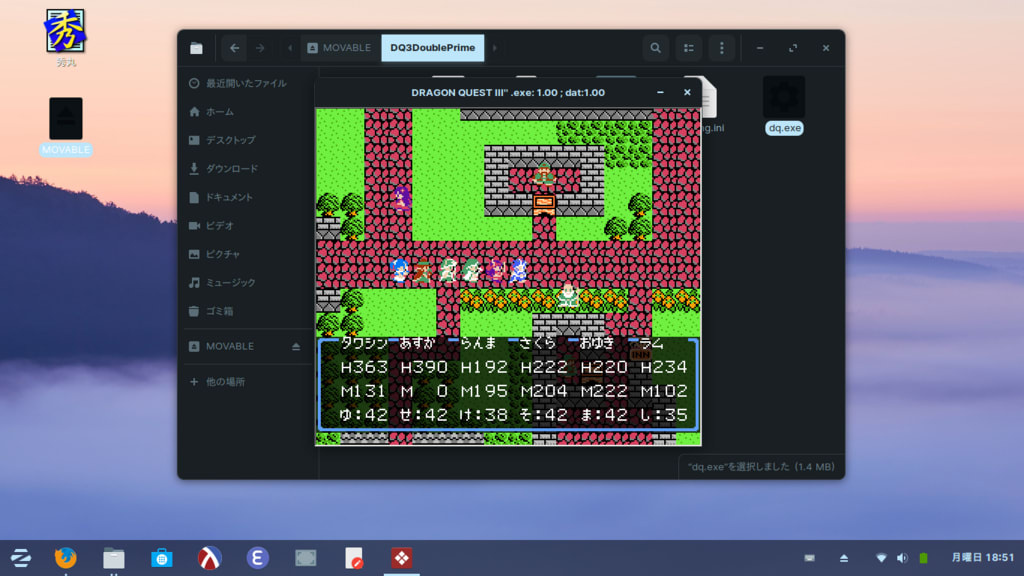Click the keyboard indicator in system tray
This screenshot has width=1024, height=576.
click(x=810, y=558)
